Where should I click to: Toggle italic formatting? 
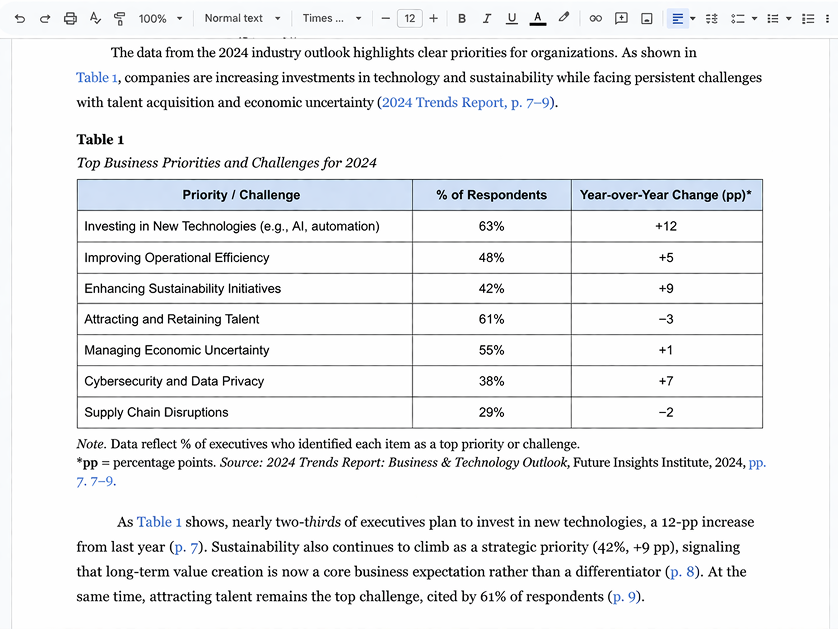point(487,18)
